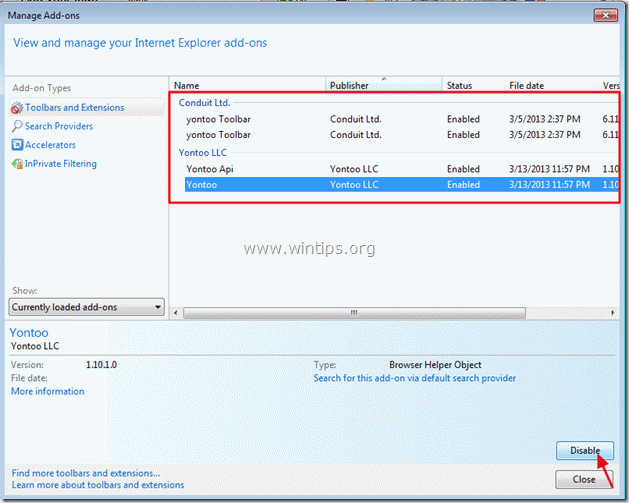Sort list by Name column header

pos(248,85)
